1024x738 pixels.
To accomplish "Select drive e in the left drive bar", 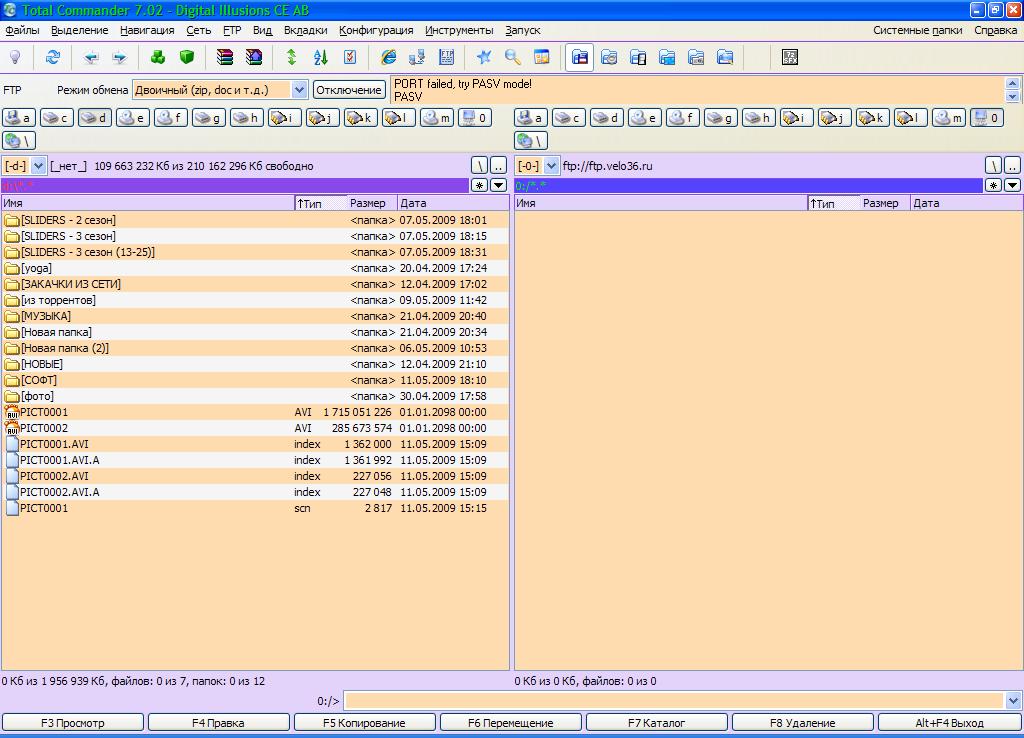I will [x=132, y=118].
